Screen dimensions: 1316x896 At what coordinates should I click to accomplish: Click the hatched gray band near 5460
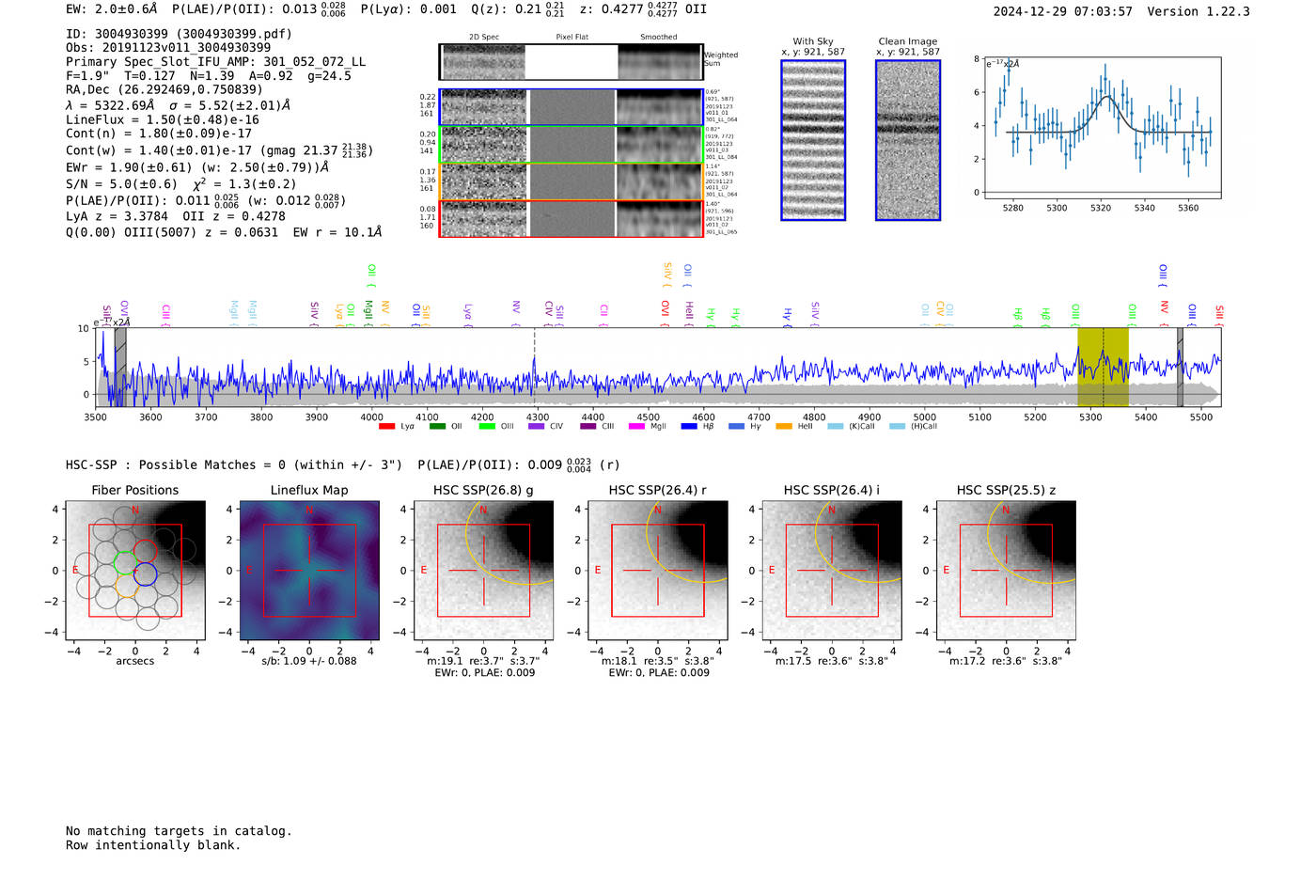pyautogui.click(x=1180, y=367)
